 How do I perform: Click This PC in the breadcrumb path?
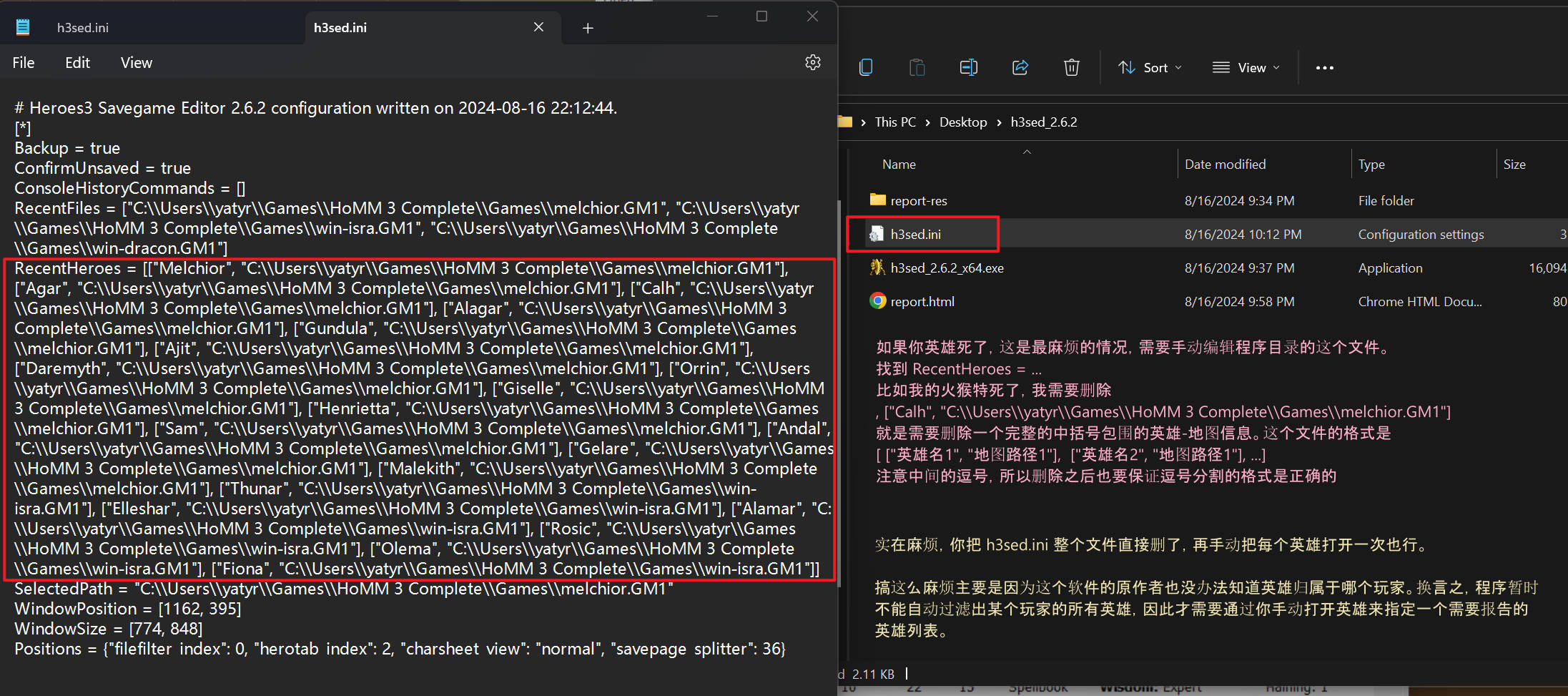(x=895, y=122)
